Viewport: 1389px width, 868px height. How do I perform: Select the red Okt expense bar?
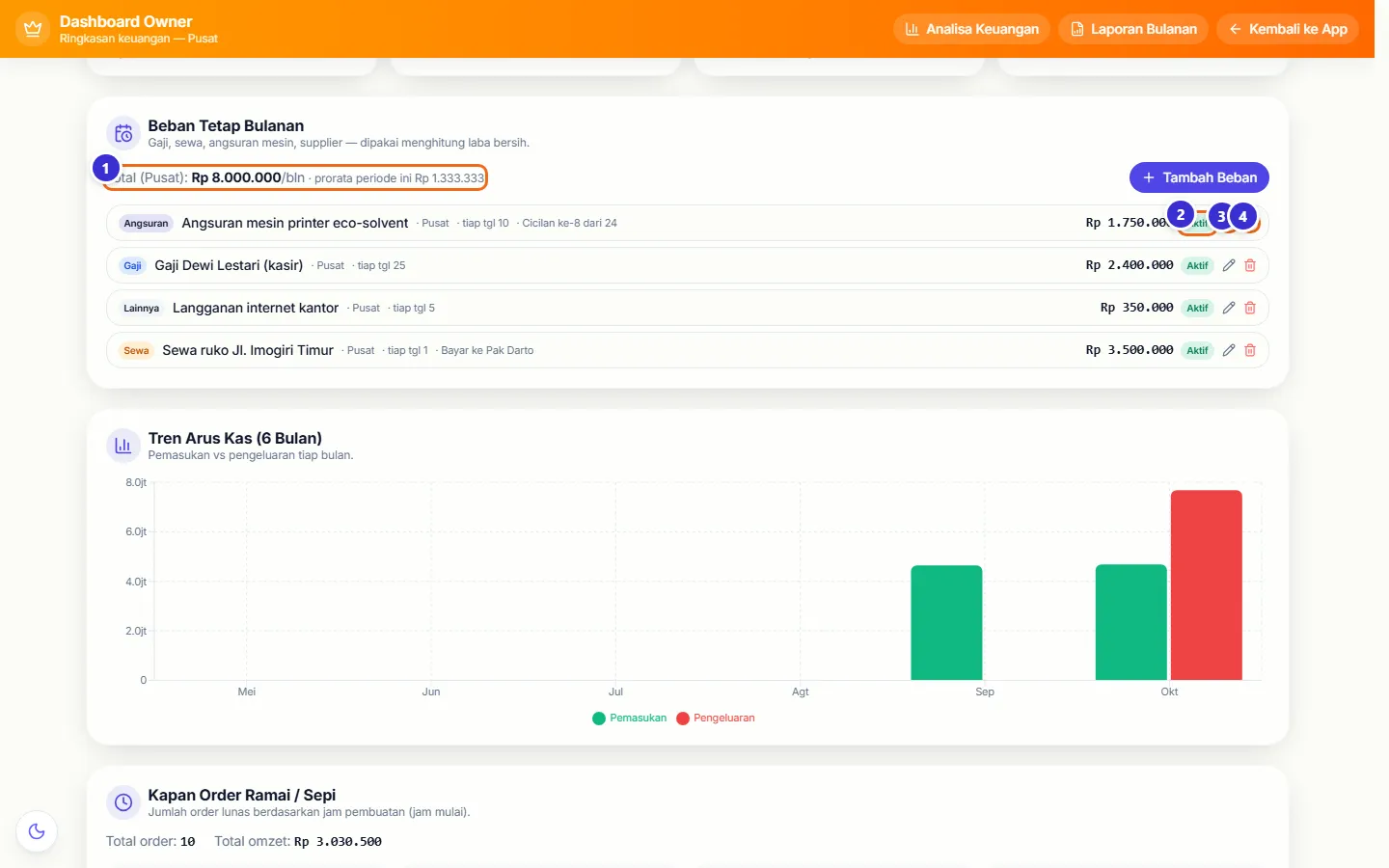pyautogui.click(x=1207, y=585)
